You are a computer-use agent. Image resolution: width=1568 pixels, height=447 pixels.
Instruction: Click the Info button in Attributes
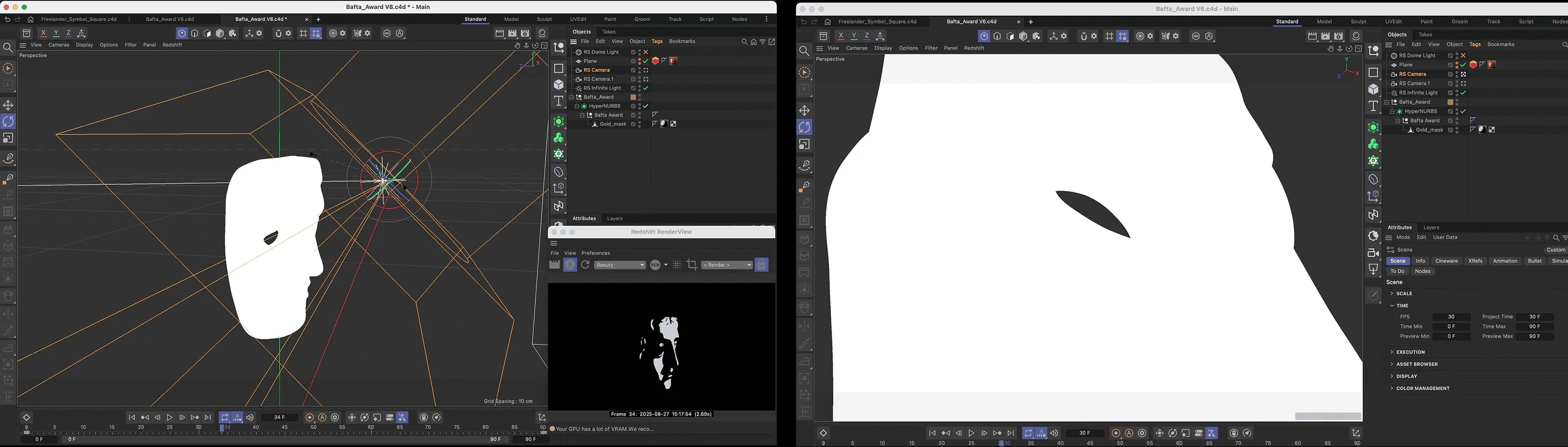tap(1420, 261)
